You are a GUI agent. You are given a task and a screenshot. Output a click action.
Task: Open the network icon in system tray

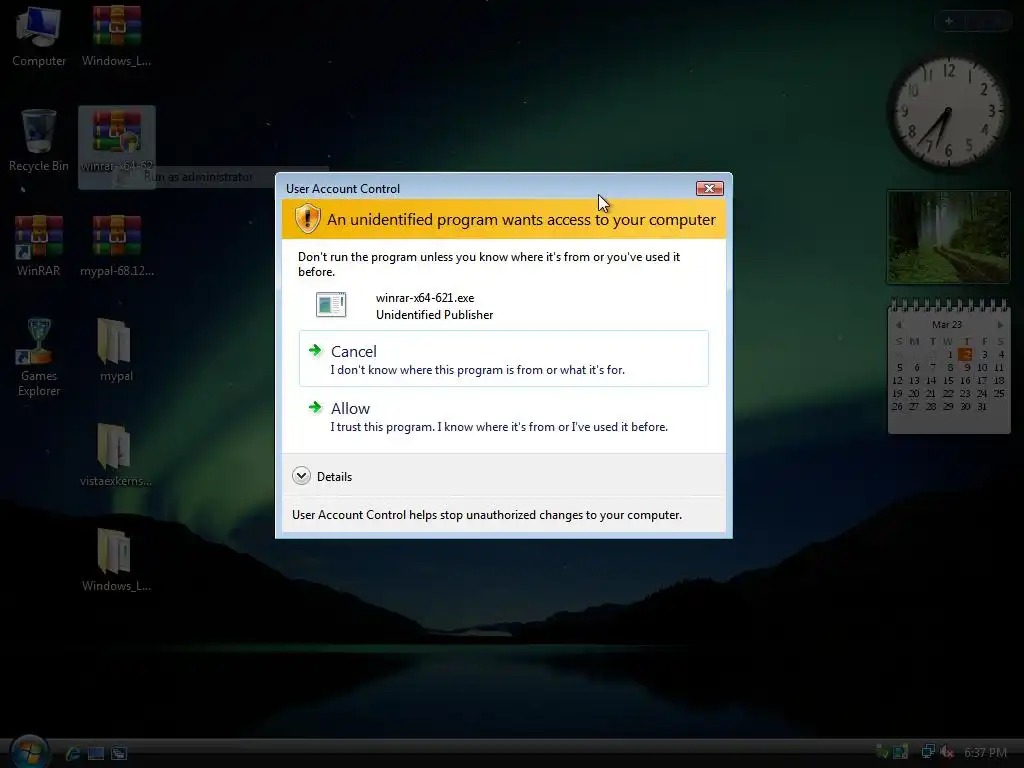[927, 752]
